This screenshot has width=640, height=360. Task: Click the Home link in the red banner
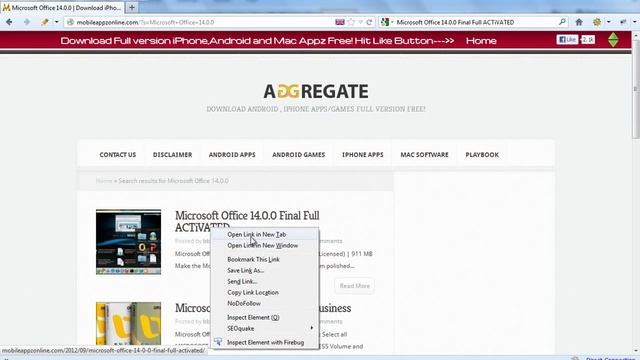[x=481, y=41]
